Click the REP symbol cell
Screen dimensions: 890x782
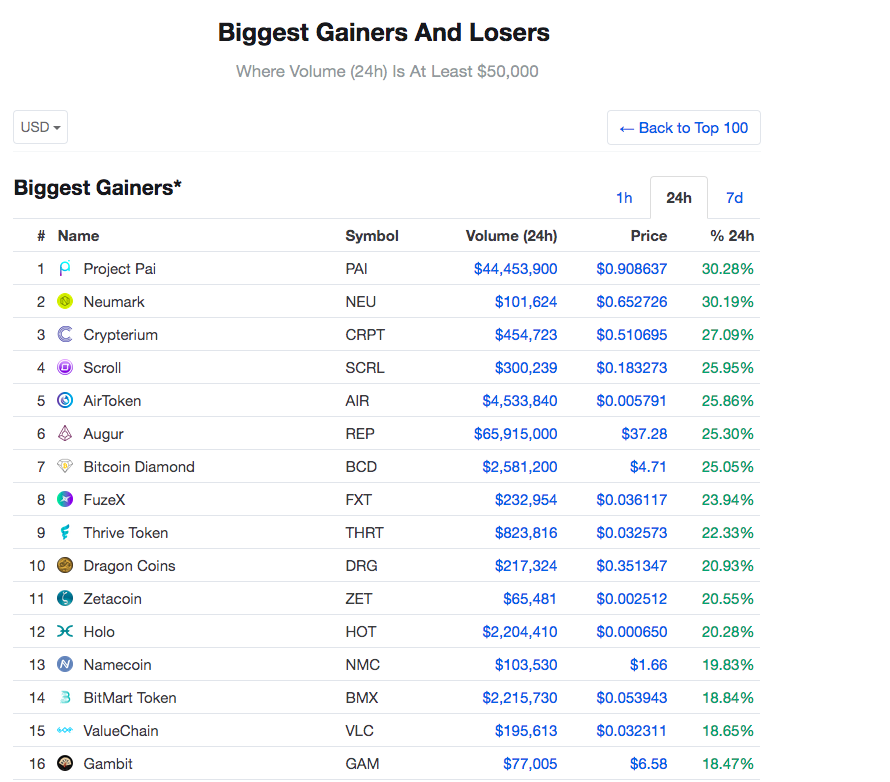point(360,434)
